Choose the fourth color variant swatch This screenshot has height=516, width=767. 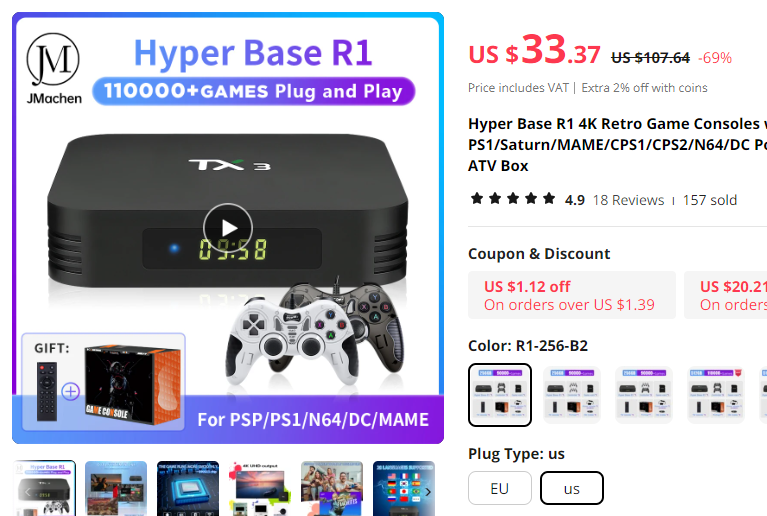tap(716, 395)
